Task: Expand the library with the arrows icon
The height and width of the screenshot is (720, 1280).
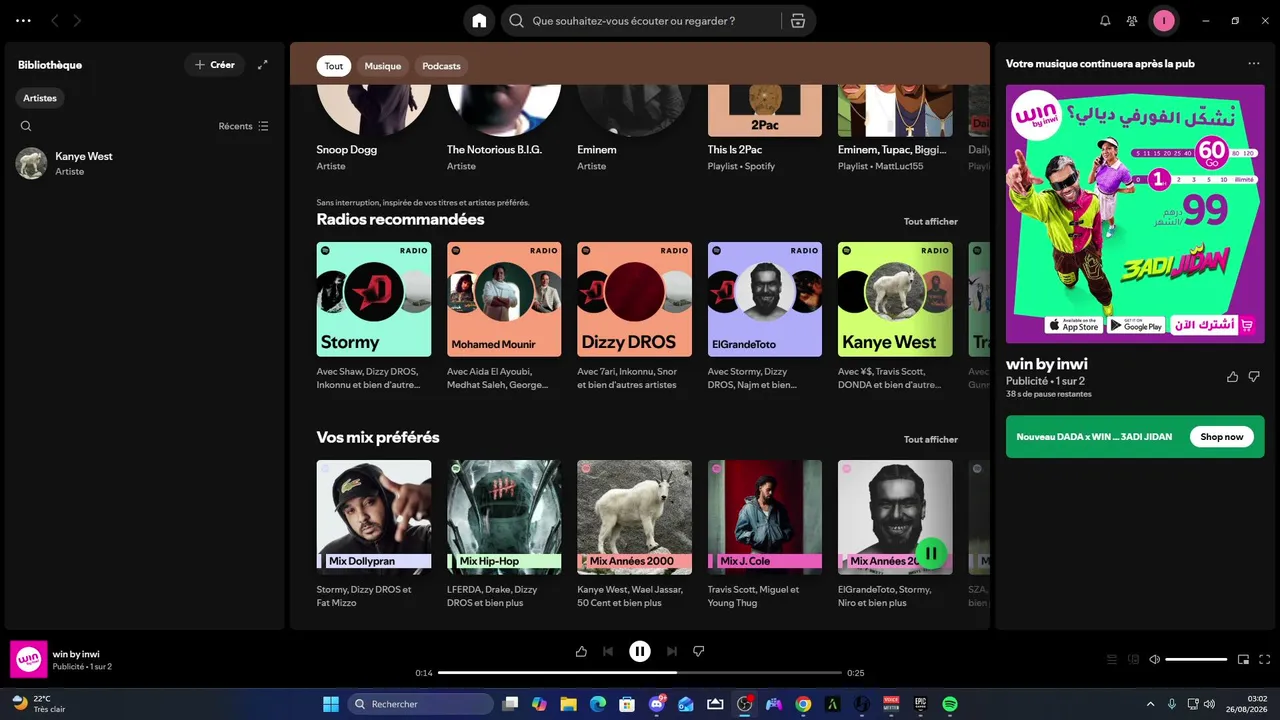Action: 263,65
